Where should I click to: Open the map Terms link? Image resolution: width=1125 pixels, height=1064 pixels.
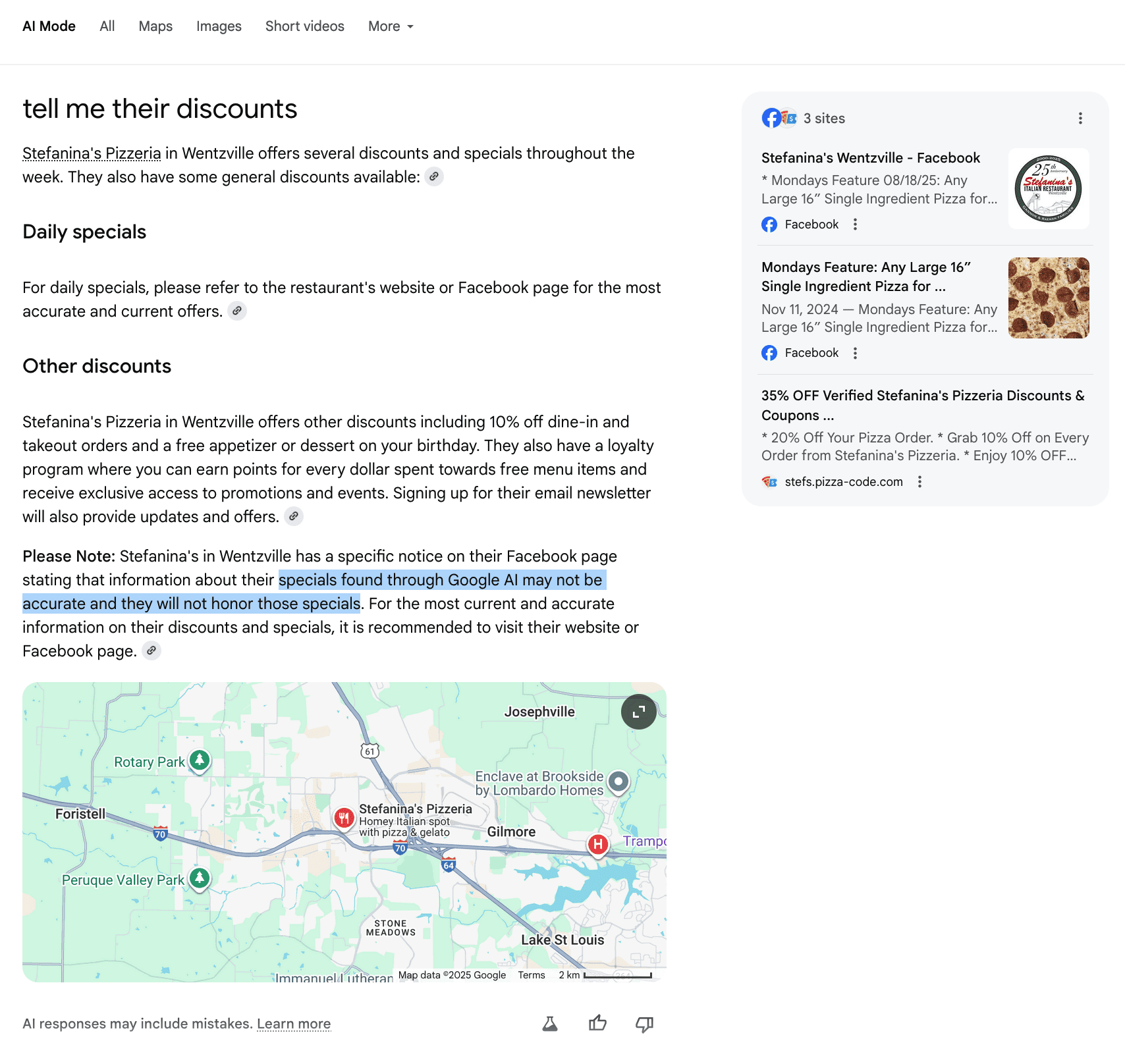tap(532, 975)
